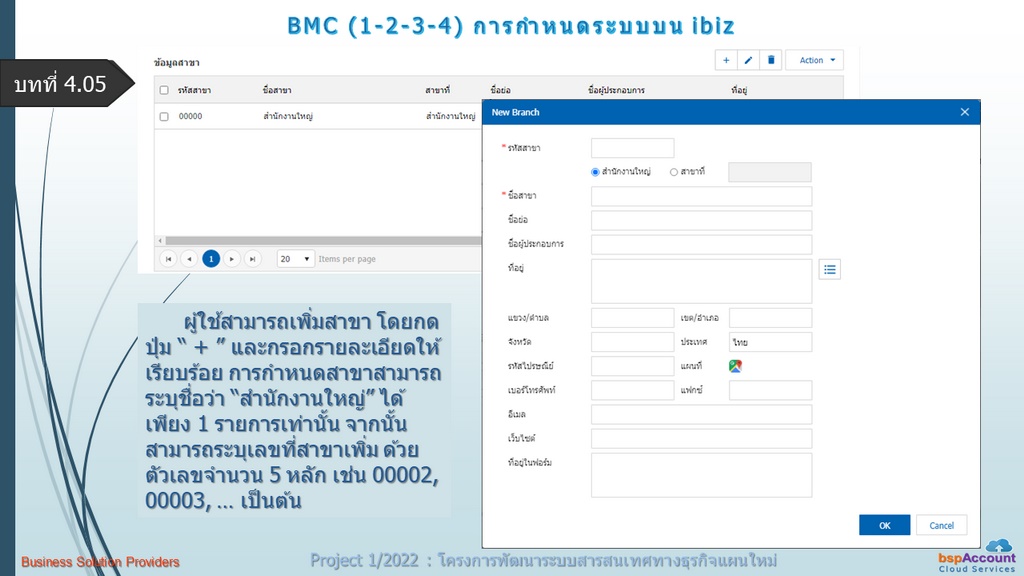Screen dimensions: 1024x576
Task: Go to the next page
Action: pyautogui.click(x=232, y=259)
